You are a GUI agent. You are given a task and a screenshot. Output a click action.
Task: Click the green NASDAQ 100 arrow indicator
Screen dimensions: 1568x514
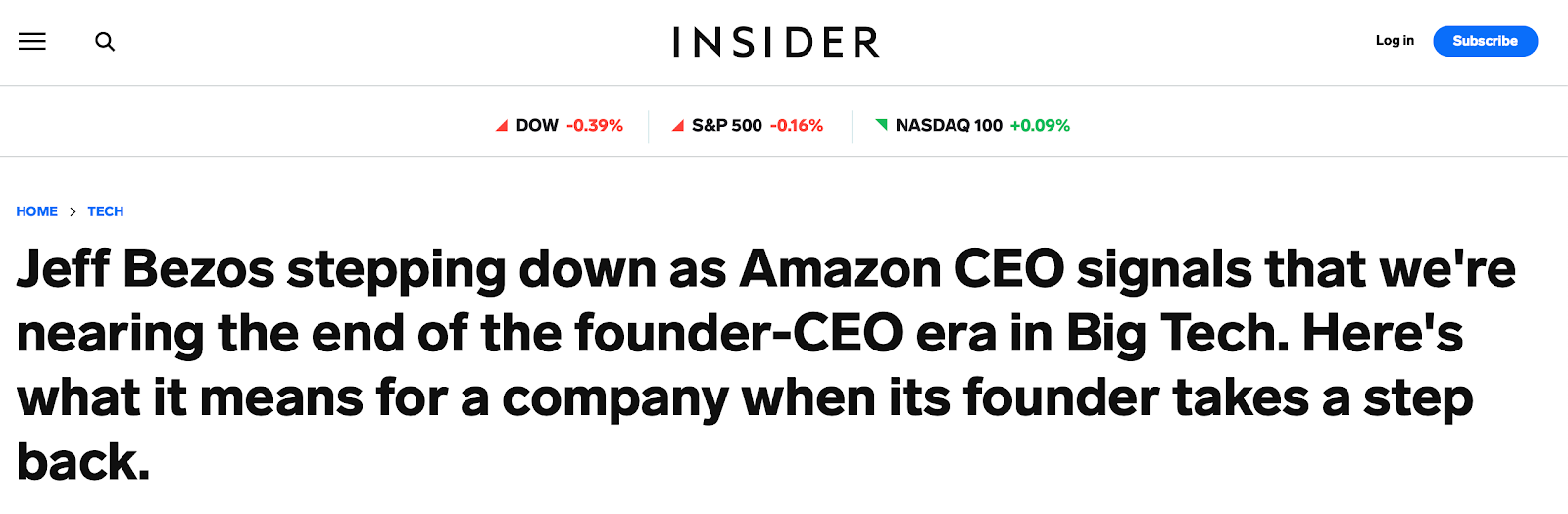pyautogui.click(x=882, y=124)
